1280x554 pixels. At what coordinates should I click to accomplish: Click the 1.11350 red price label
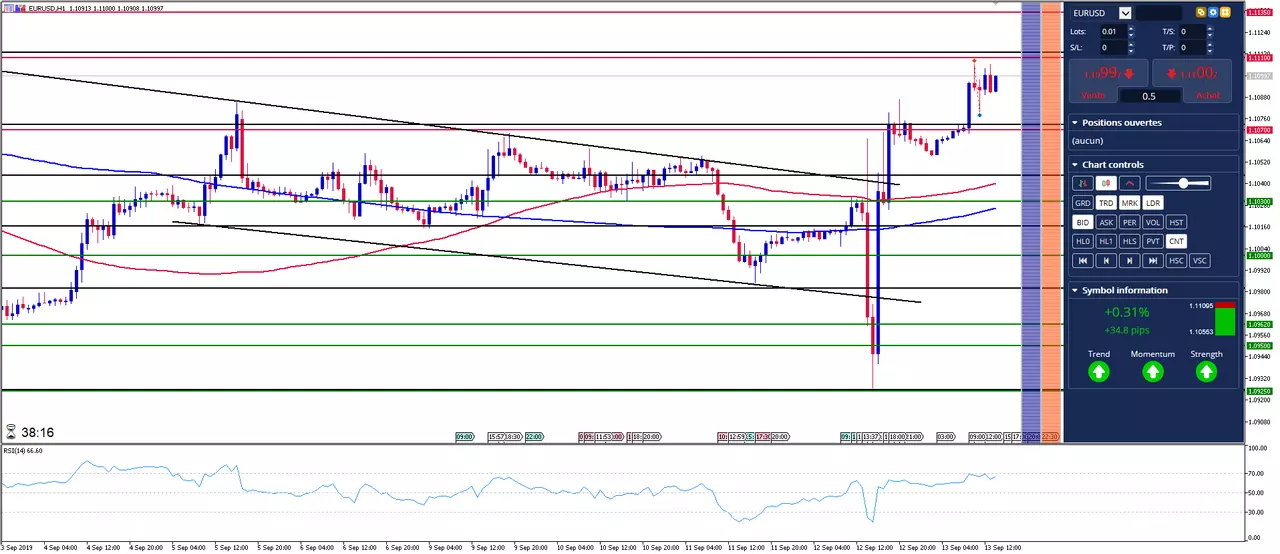1259,13
